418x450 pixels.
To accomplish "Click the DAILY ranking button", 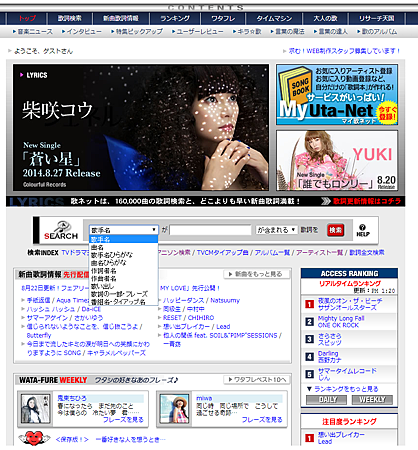I will (326, 400).
